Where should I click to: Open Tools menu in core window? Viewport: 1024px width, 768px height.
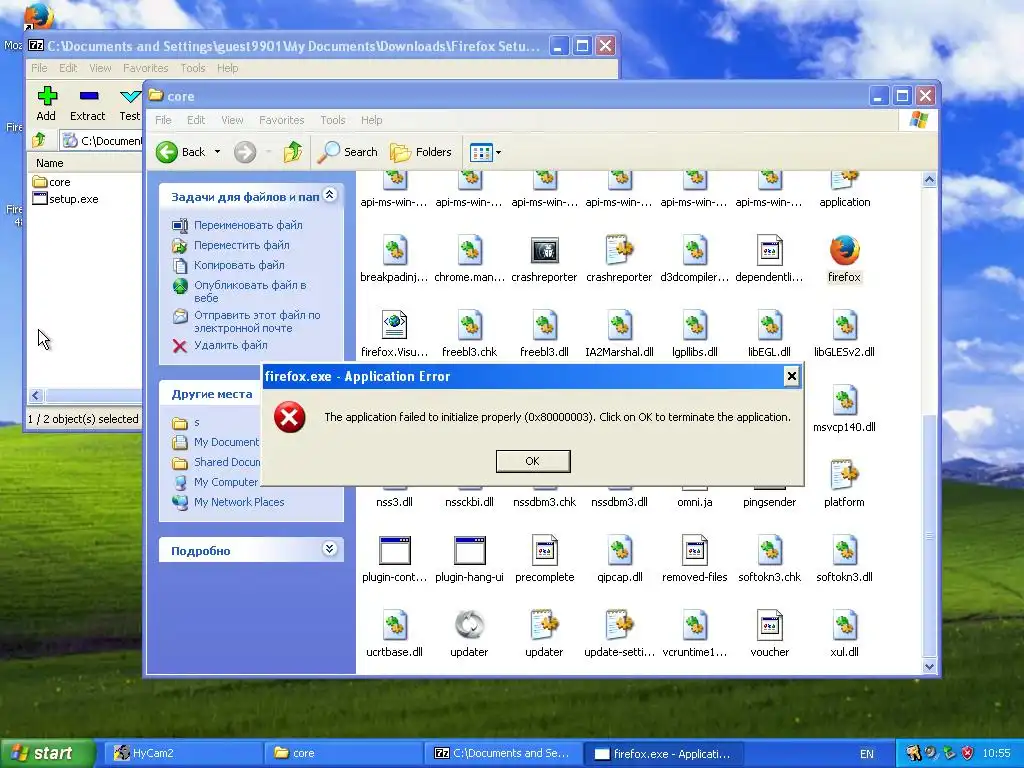(332, 120)
